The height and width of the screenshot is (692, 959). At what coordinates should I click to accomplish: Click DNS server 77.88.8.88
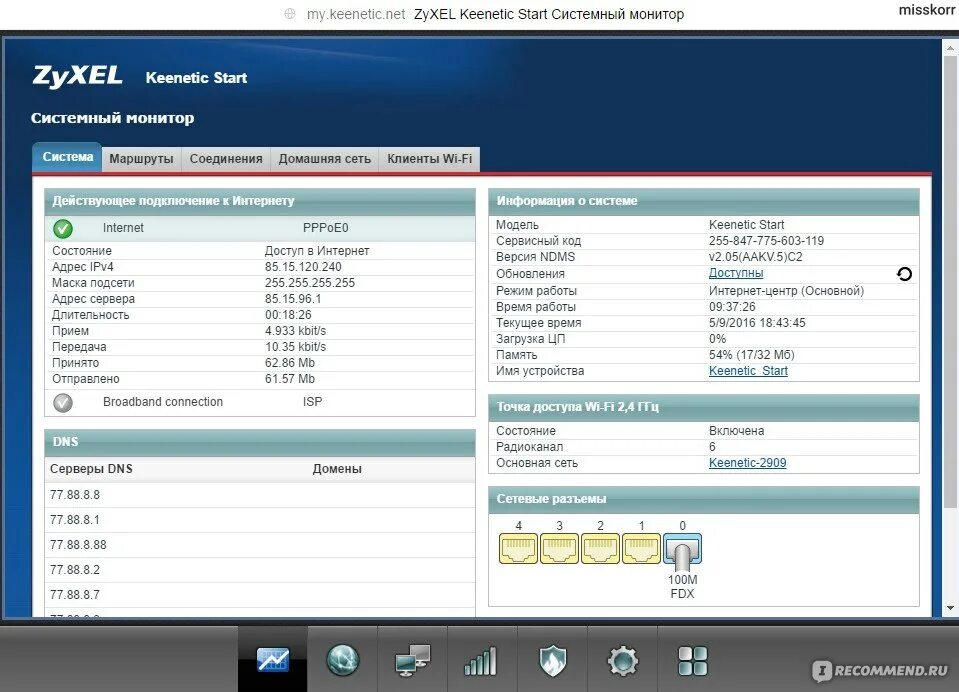tap(78, 545)
